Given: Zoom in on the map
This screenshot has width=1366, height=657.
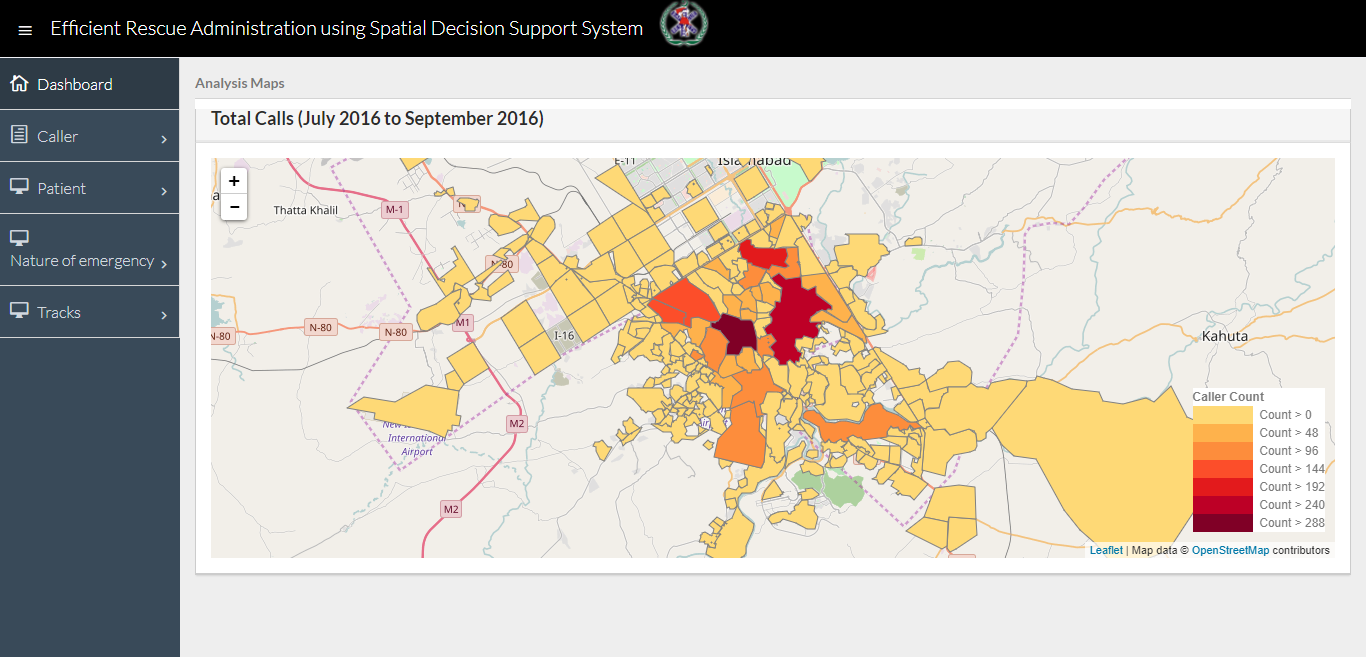Looking at the screenshot, I should pos(234,181).
